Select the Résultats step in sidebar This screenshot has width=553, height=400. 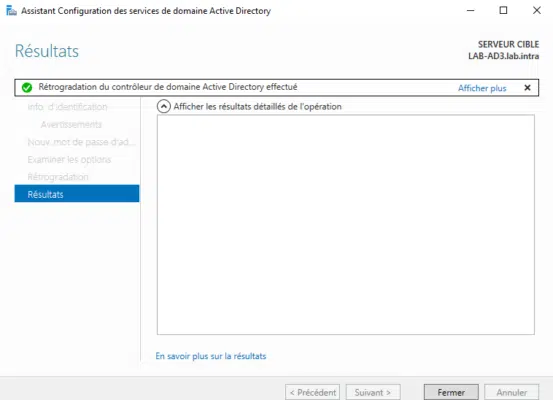(77, 194)
